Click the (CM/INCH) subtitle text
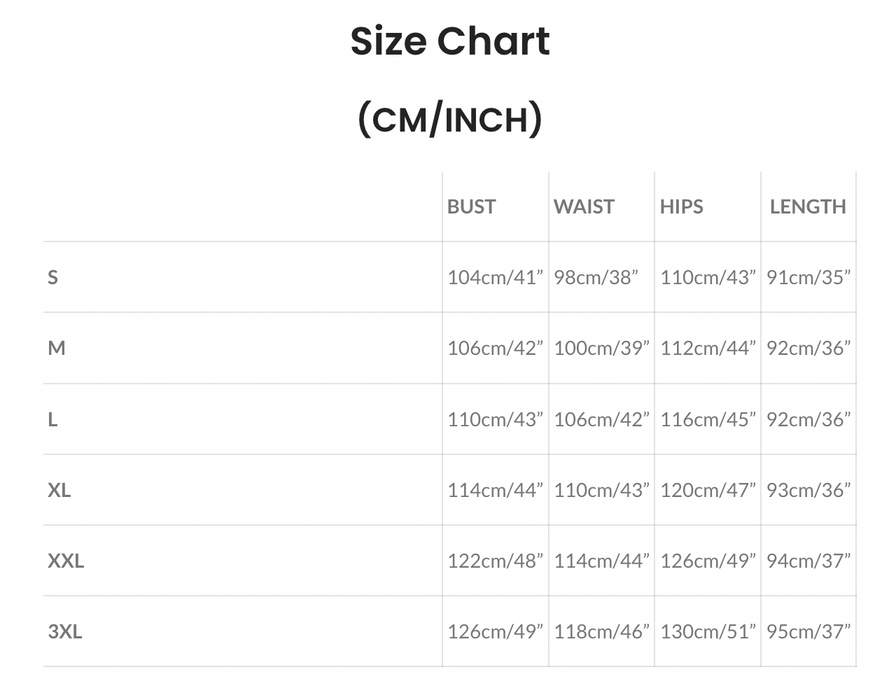 point(450,119)
